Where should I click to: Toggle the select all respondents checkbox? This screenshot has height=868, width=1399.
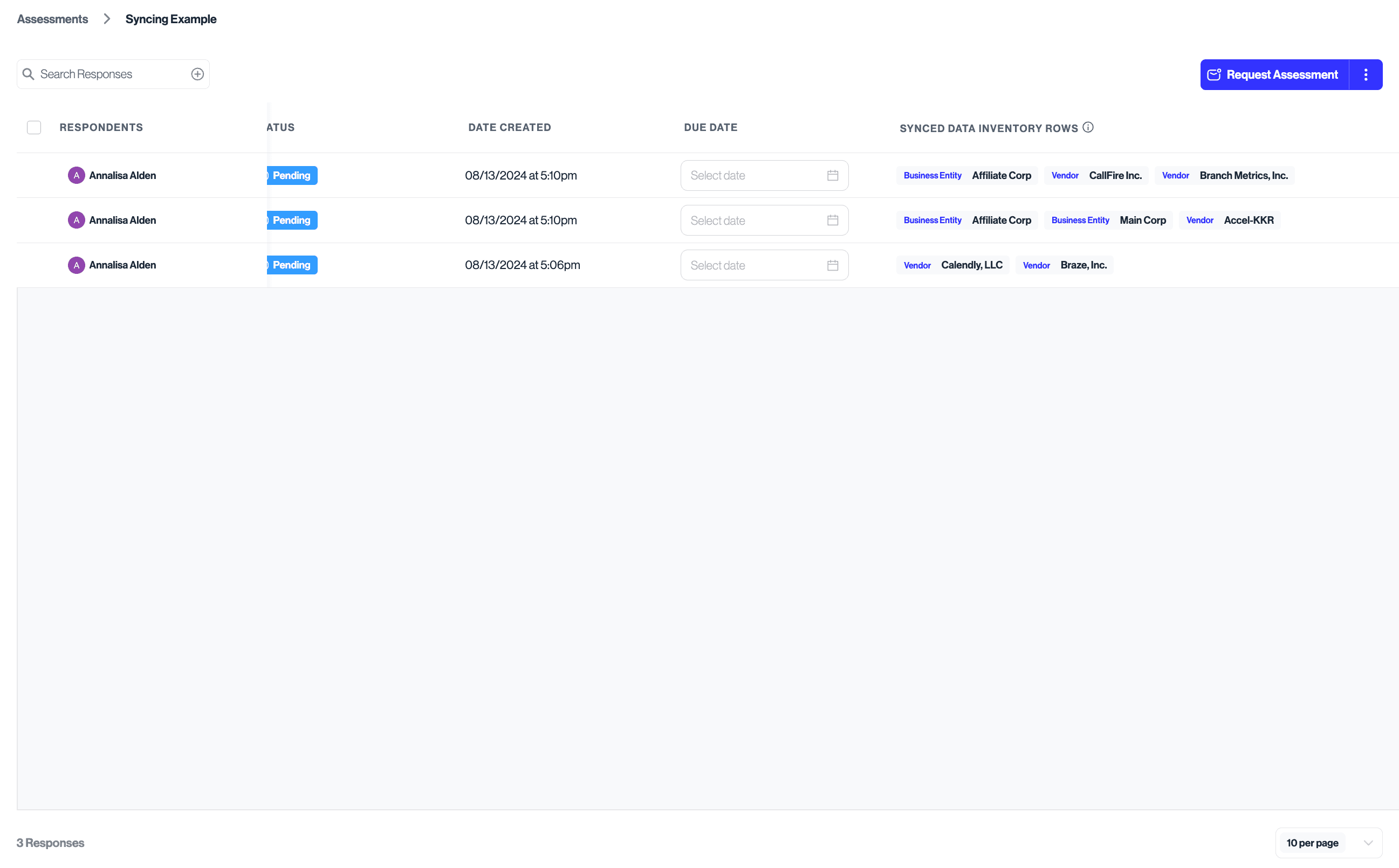(x=34, y=127)
